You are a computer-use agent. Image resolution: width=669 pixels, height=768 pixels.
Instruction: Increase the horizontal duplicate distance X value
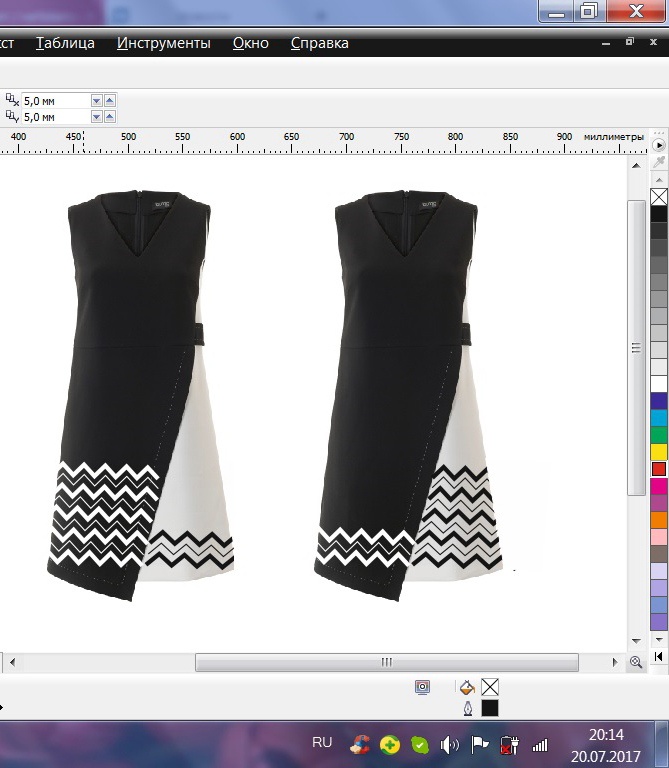[110, 100]
